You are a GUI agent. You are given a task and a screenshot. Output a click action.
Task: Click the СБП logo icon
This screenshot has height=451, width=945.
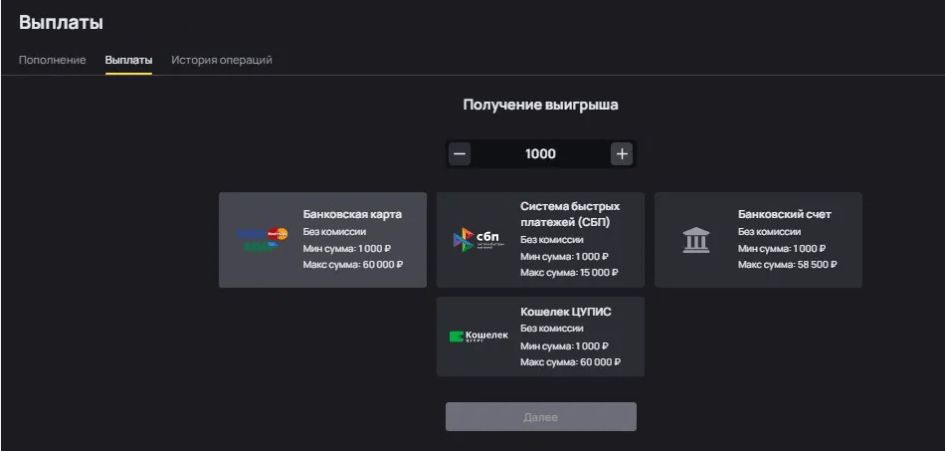pos(479,240)
